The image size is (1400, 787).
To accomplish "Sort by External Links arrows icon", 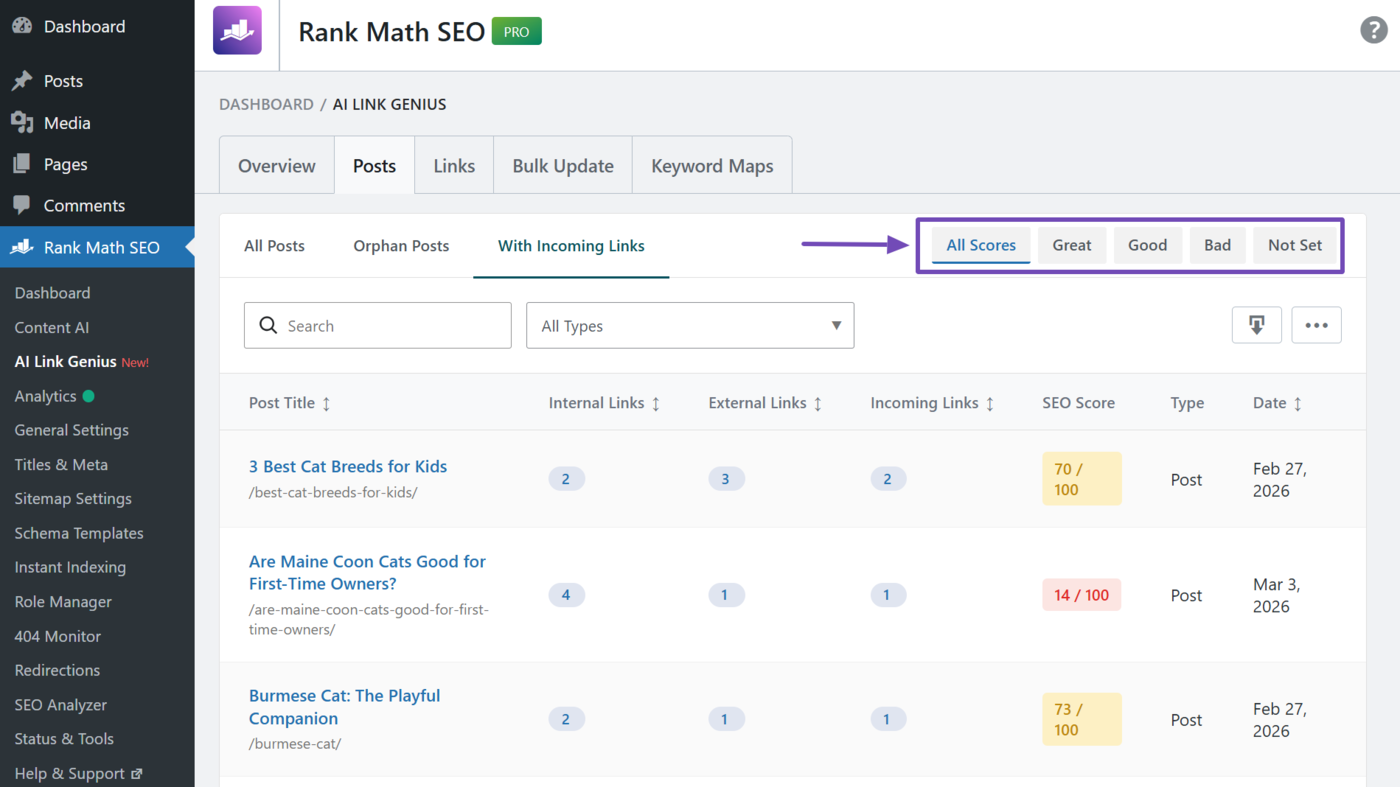I will (x=818, y=403).
